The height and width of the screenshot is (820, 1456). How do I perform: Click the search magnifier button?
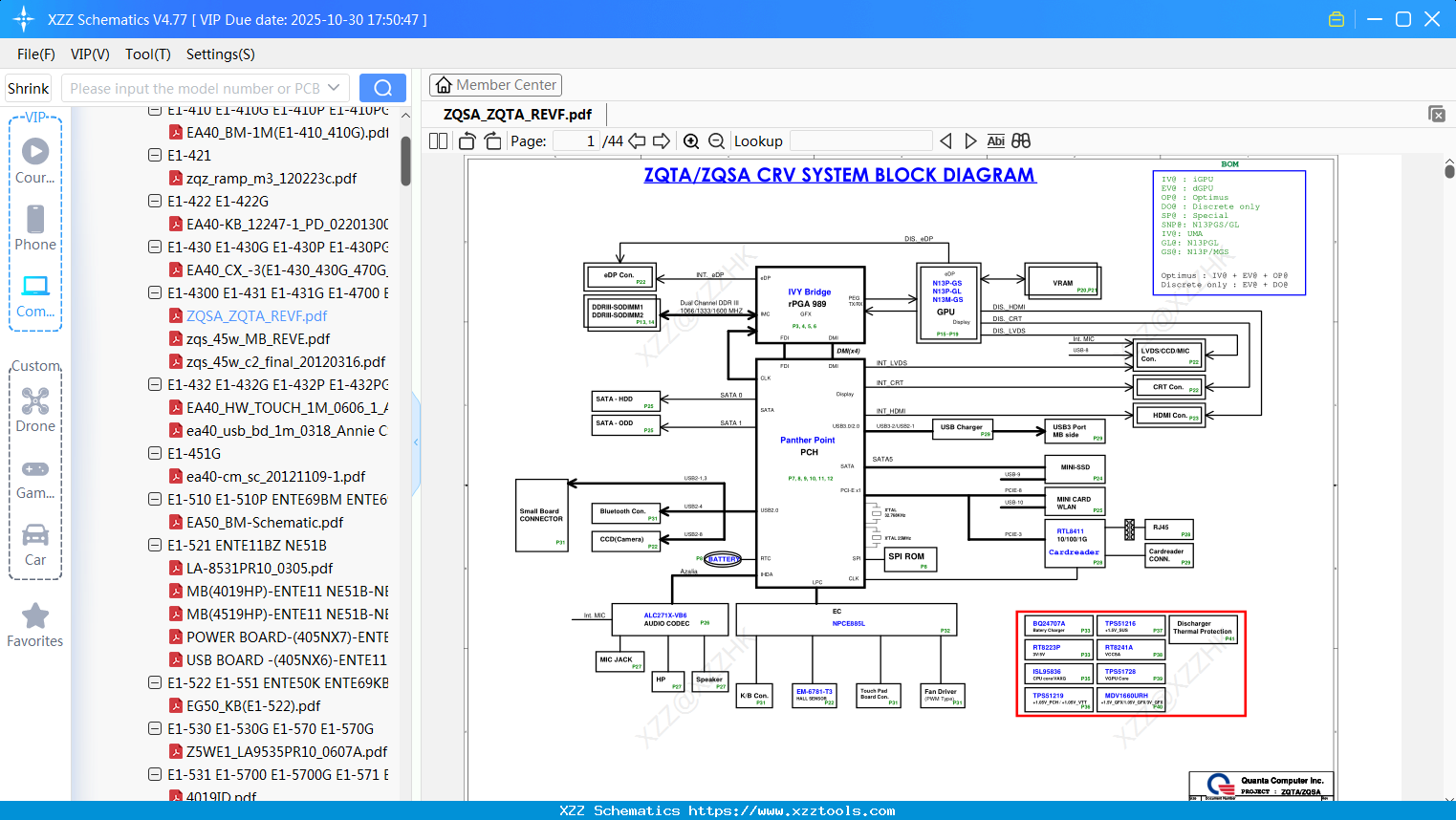(382, 88)
